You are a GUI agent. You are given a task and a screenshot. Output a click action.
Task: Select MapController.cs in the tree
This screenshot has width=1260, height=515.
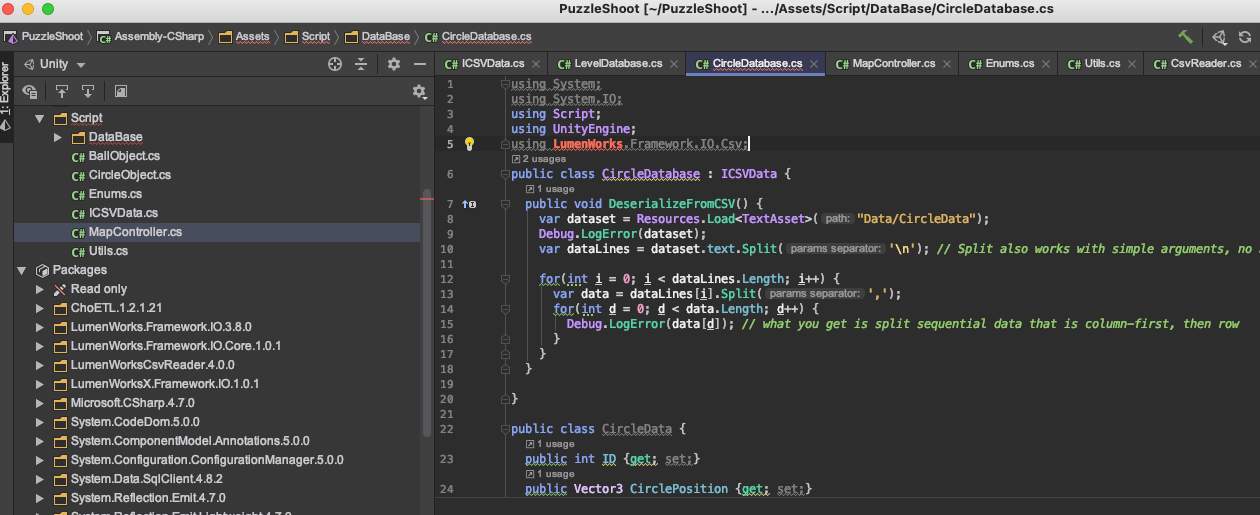tap(135, 232)
